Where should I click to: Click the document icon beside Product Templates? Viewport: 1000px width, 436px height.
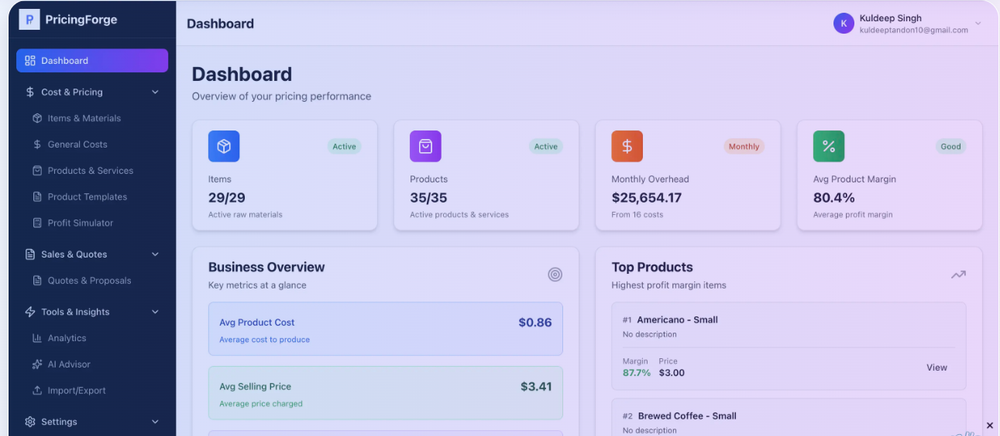coord(37,196)
